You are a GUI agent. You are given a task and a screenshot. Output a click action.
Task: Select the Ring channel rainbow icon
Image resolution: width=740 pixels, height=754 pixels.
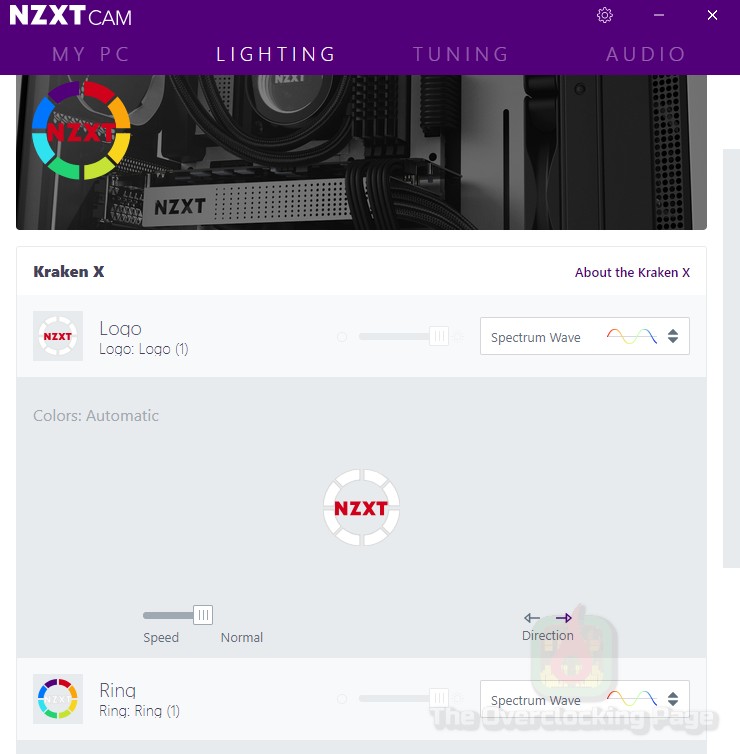58,699
